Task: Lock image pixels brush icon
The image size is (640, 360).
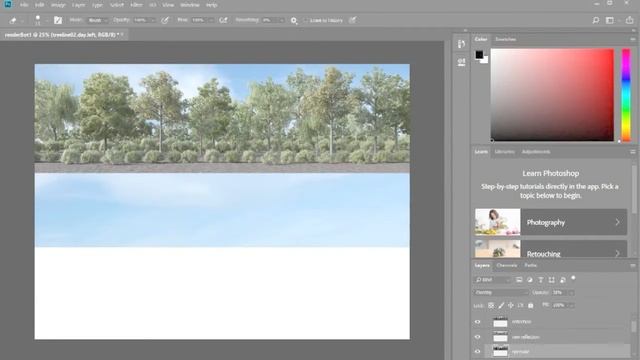Action: [501, 305]
